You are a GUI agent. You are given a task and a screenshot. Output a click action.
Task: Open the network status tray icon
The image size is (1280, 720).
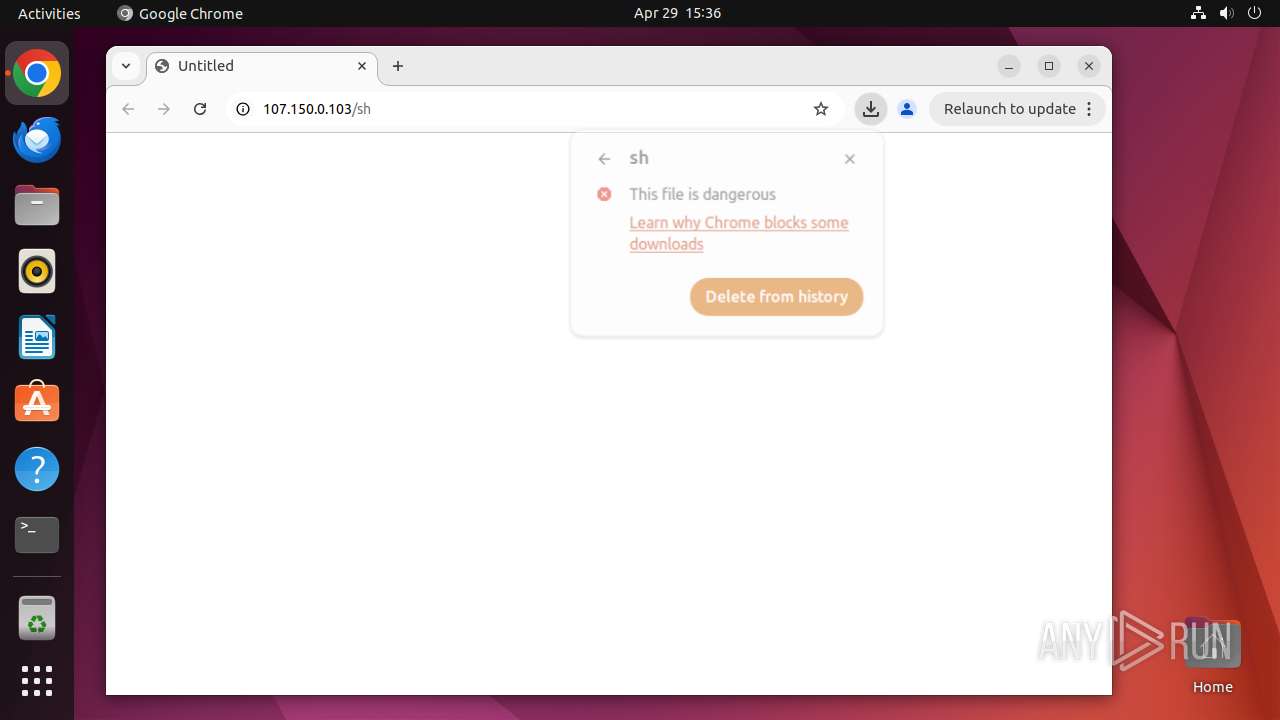click(x=1198, y=13)
